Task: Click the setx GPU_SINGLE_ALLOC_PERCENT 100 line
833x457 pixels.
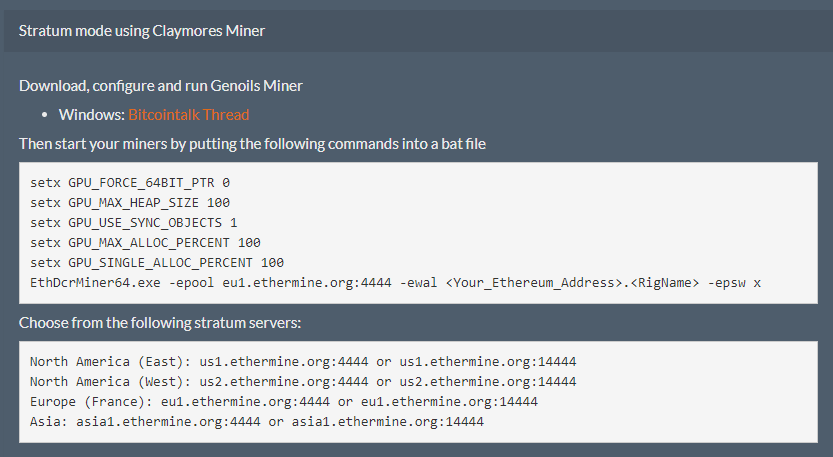Action: pos(150,263)
